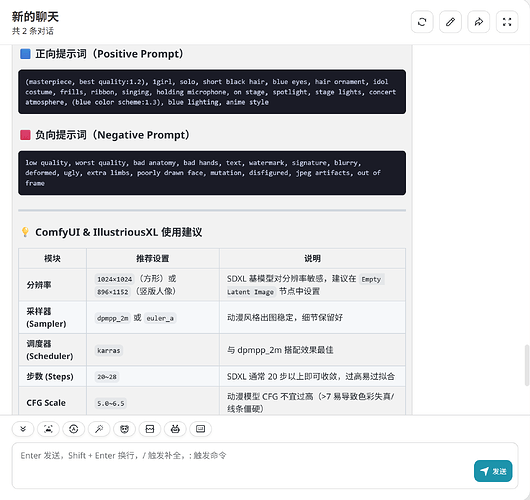
Task: Click the image picture icon
Action: 150,429
